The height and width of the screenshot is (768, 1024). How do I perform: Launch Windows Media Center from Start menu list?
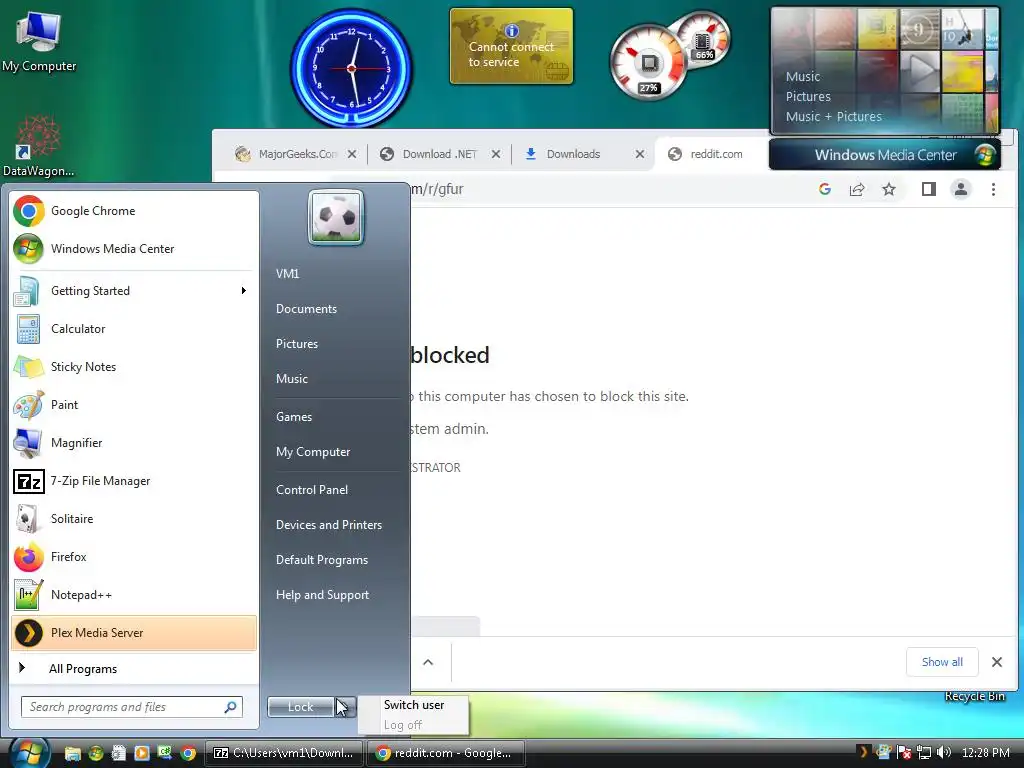click(x=134, y=249)
